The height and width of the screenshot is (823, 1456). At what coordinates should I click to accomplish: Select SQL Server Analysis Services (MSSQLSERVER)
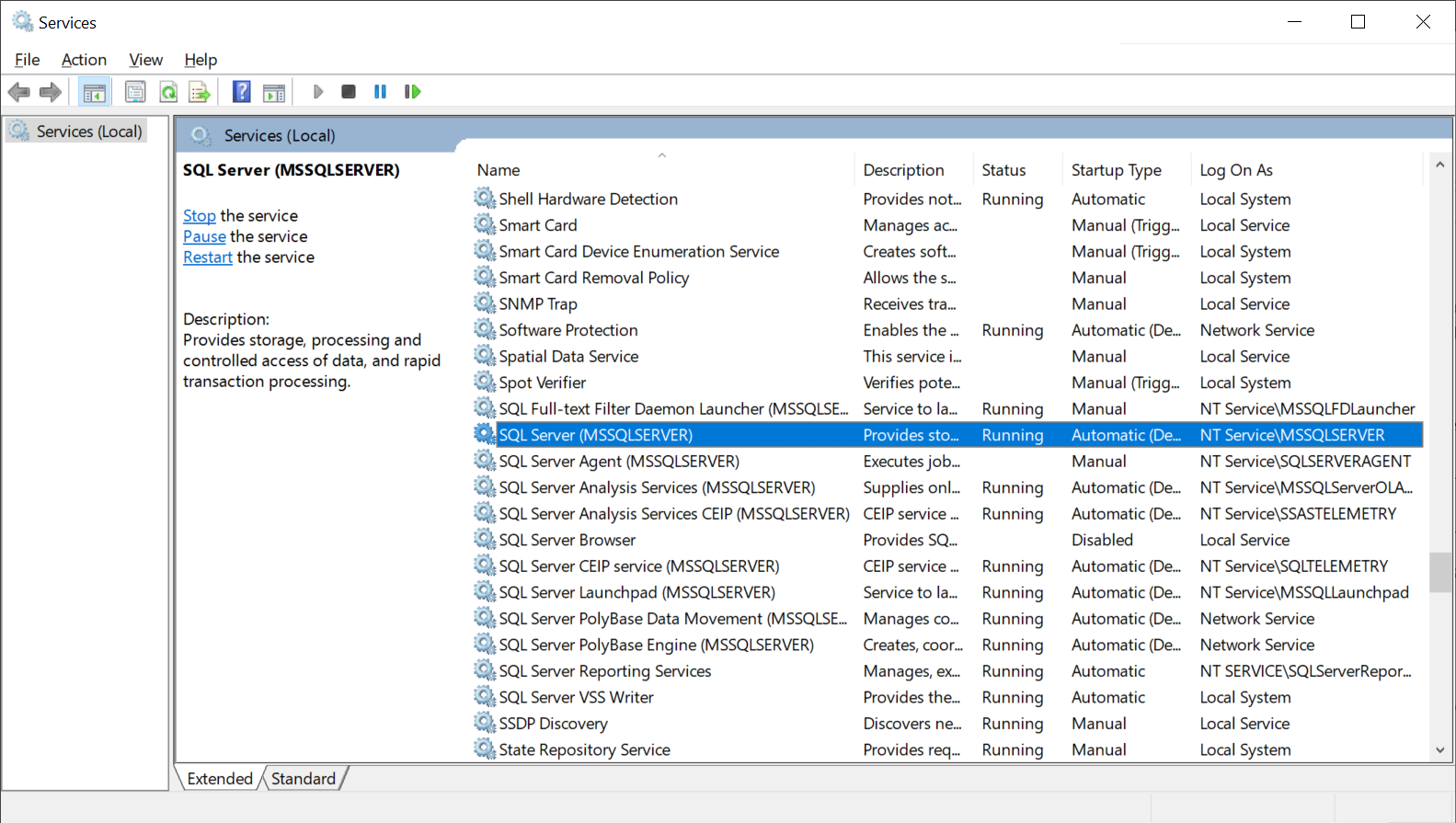tap(947, 487)
